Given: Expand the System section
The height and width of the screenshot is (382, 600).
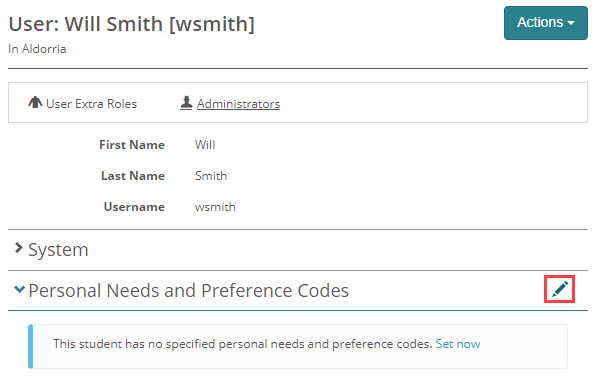Looking at the screenshot, I should pyautogui.click(x=18, y=248).
